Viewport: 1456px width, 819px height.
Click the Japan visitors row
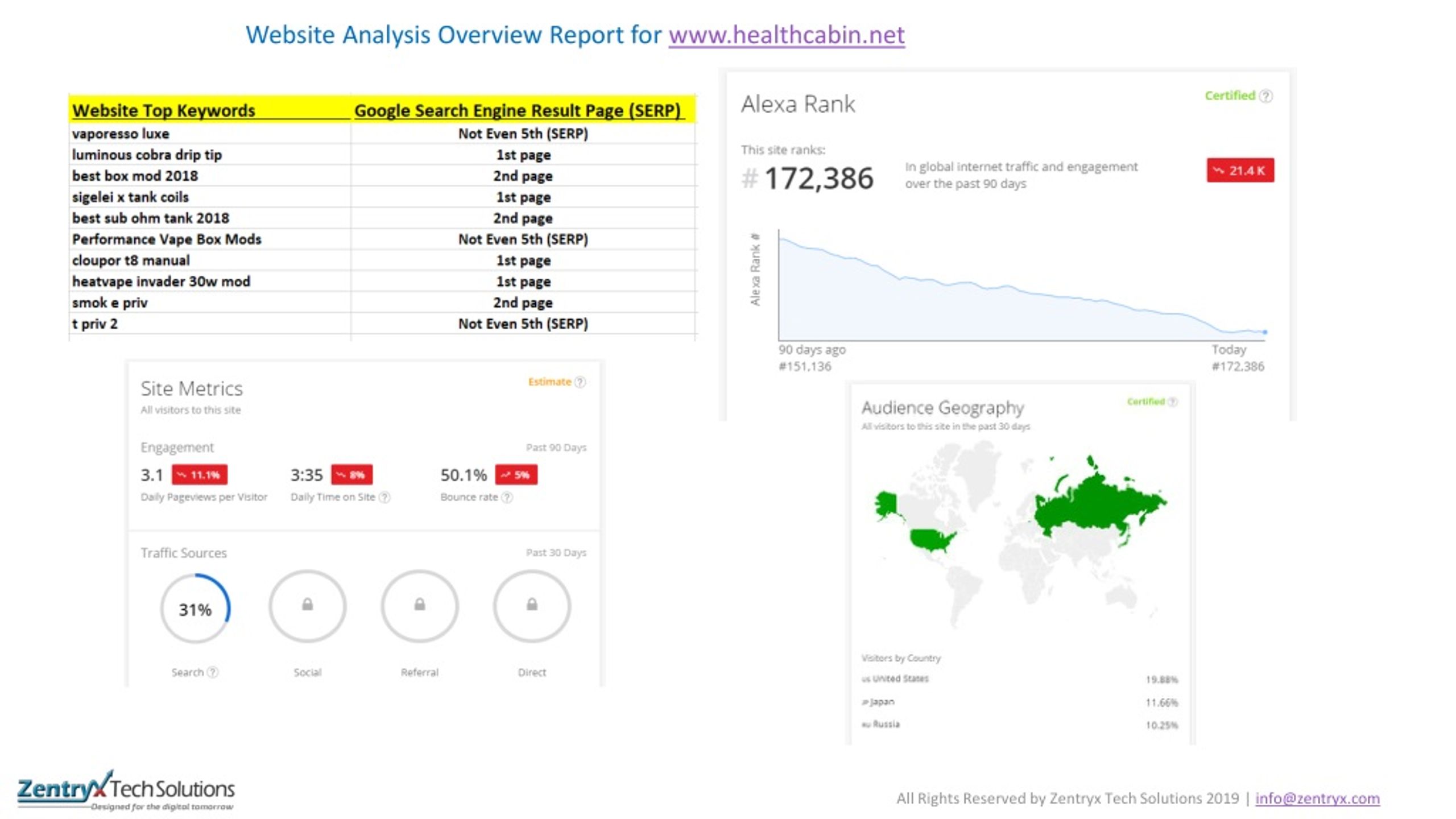[1019, 702]
